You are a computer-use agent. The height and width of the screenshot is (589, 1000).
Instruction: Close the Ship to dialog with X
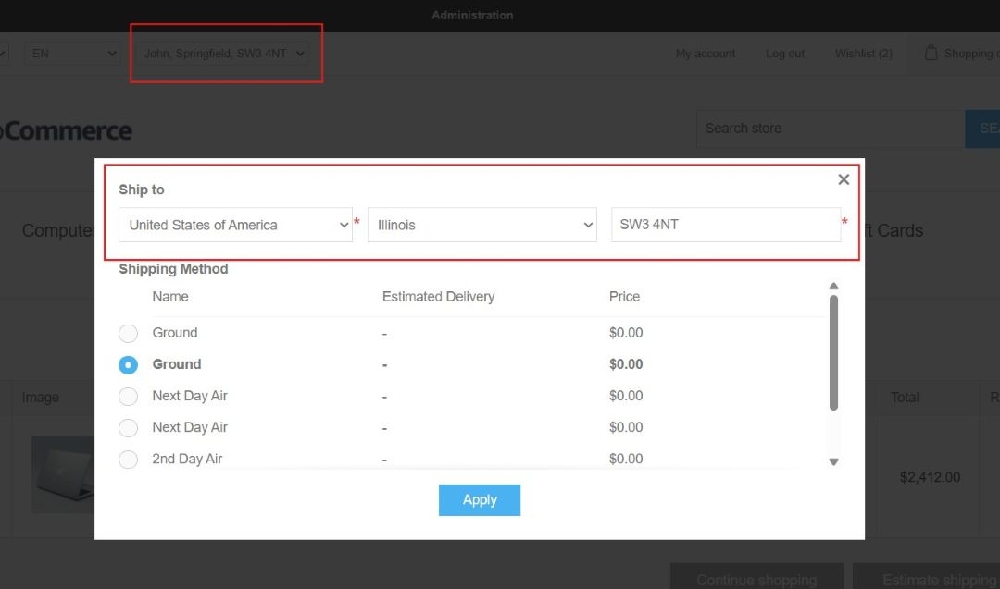click(x=843, y=180)
